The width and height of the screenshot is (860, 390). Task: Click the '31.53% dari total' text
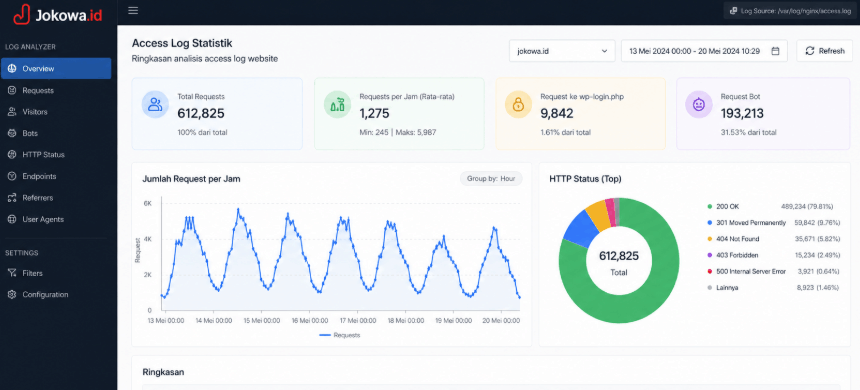748,132
